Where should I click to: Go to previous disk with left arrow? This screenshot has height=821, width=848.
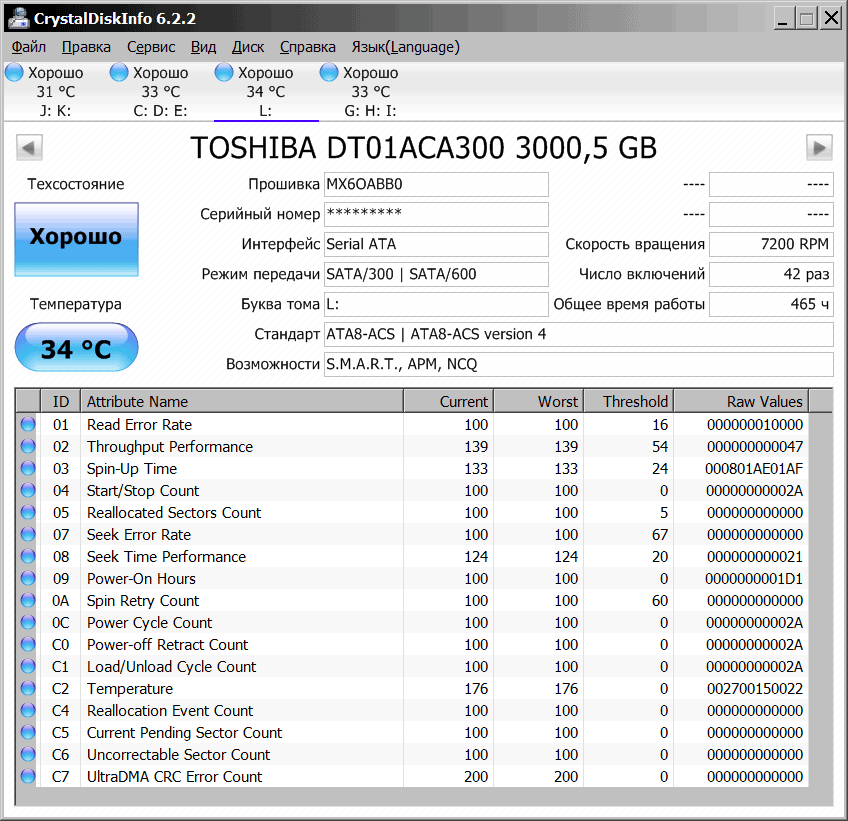click(x=29, y=148)
